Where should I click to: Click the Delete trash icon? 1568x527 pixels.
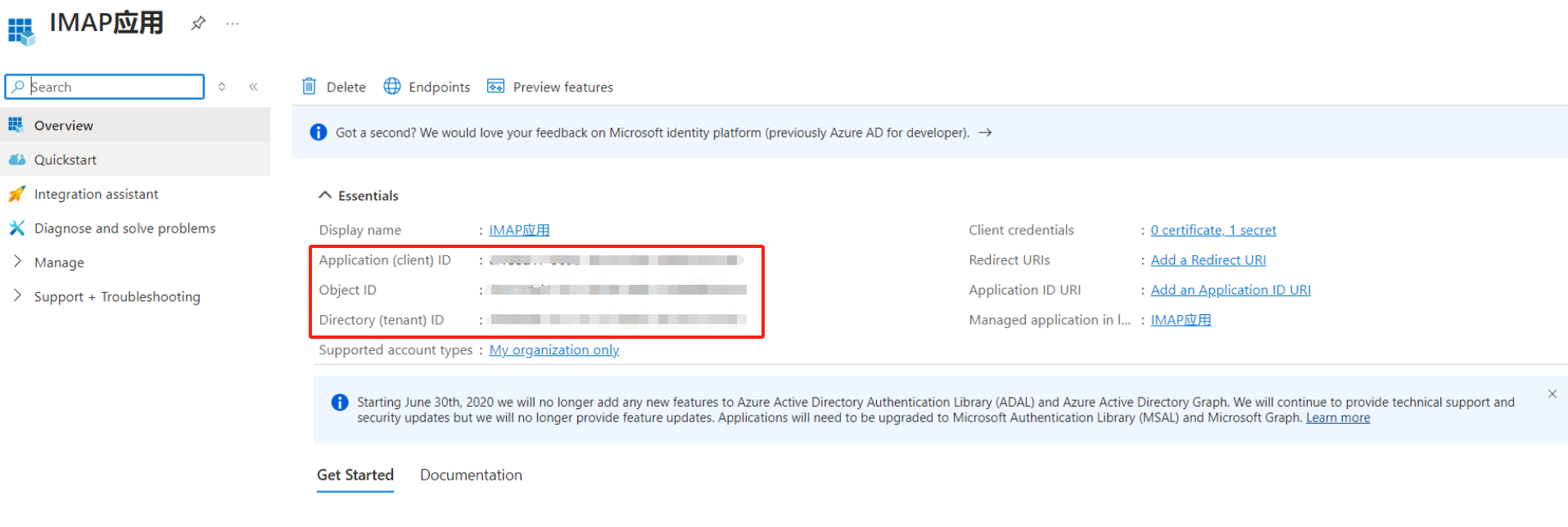tap(309, 86)
